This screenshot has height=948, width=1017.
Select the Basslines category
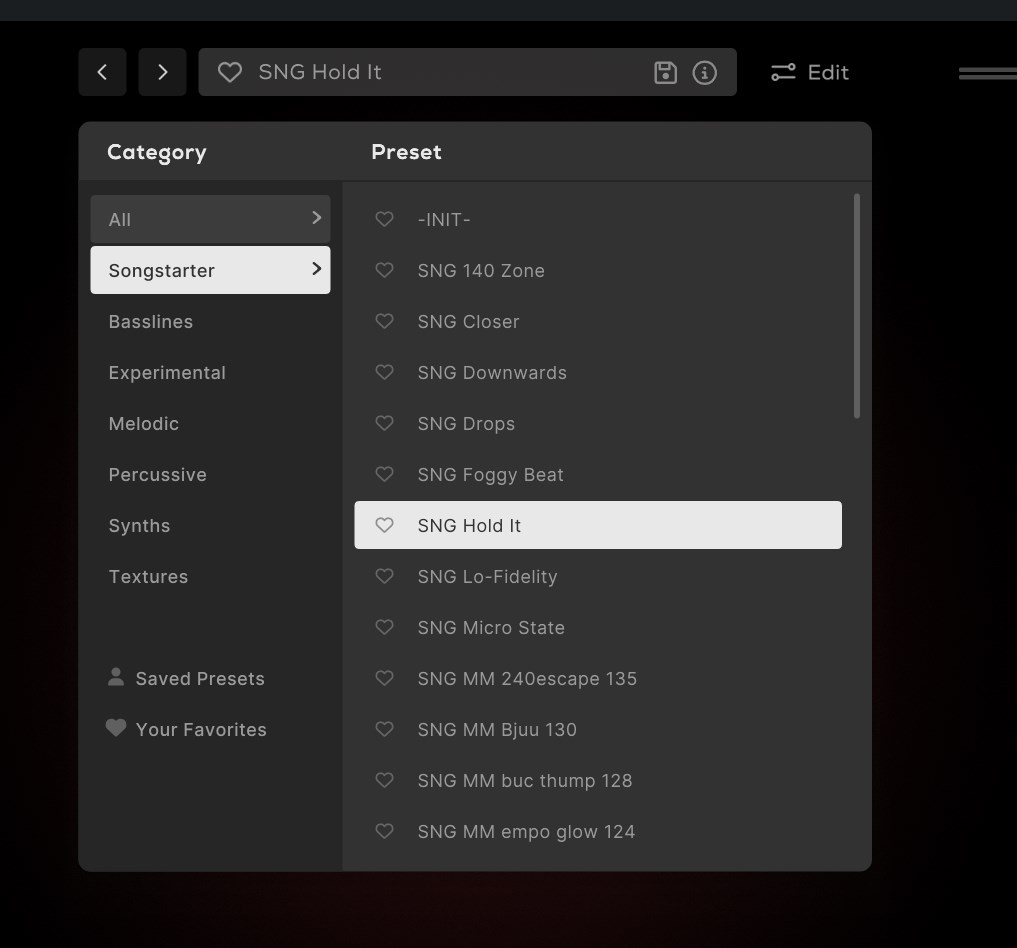pyautogui.click(x=151, y=321)
